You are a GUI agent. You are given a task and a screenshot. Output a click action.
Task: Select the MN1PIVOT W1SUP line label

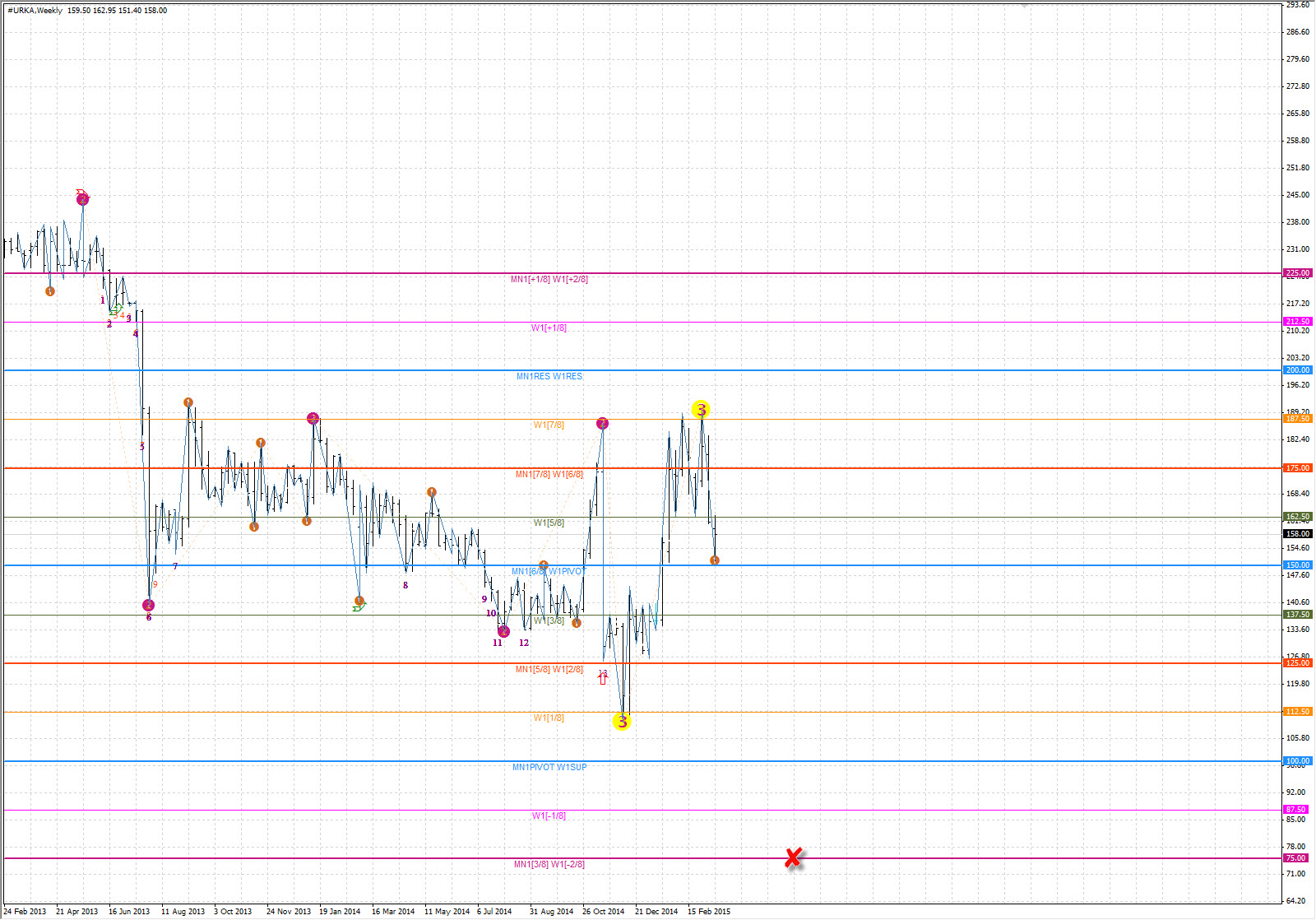tap(549, 767)
